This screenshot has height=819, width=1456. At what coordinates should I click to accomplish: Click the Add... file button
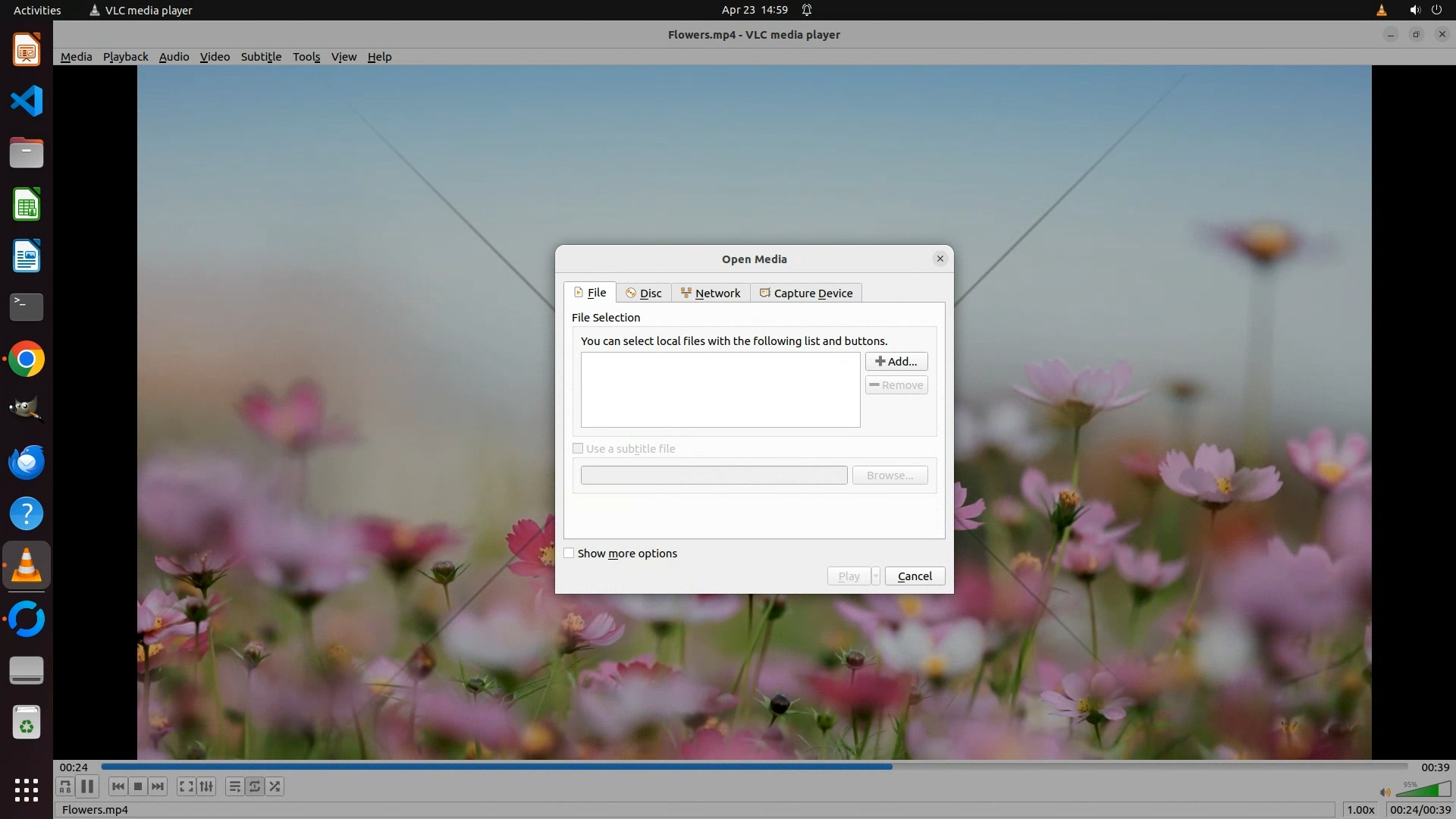[x=896, y=362]
